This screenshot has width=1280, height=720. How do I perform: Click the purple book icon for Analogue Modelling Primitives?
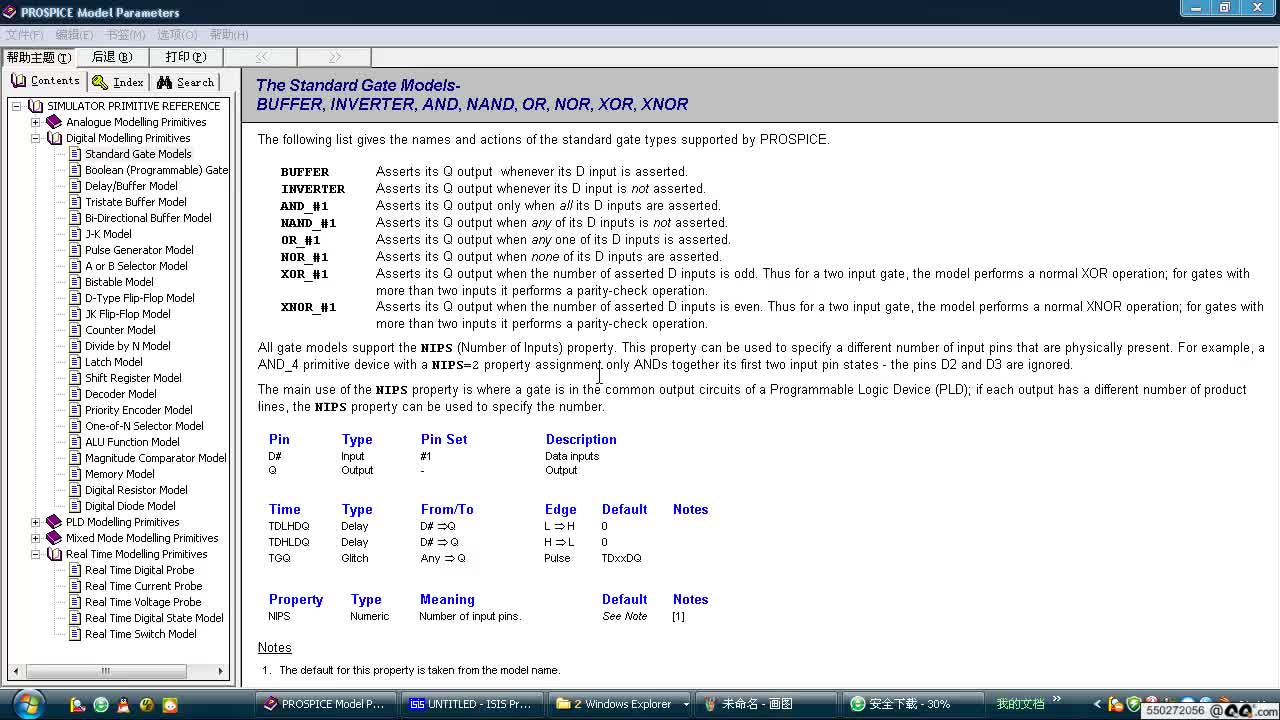pos(54,122)
